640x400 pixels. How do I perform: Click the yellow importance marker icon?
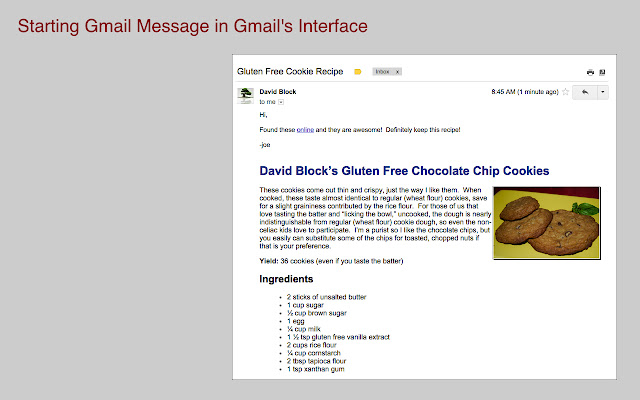click(x=358, y=72)
